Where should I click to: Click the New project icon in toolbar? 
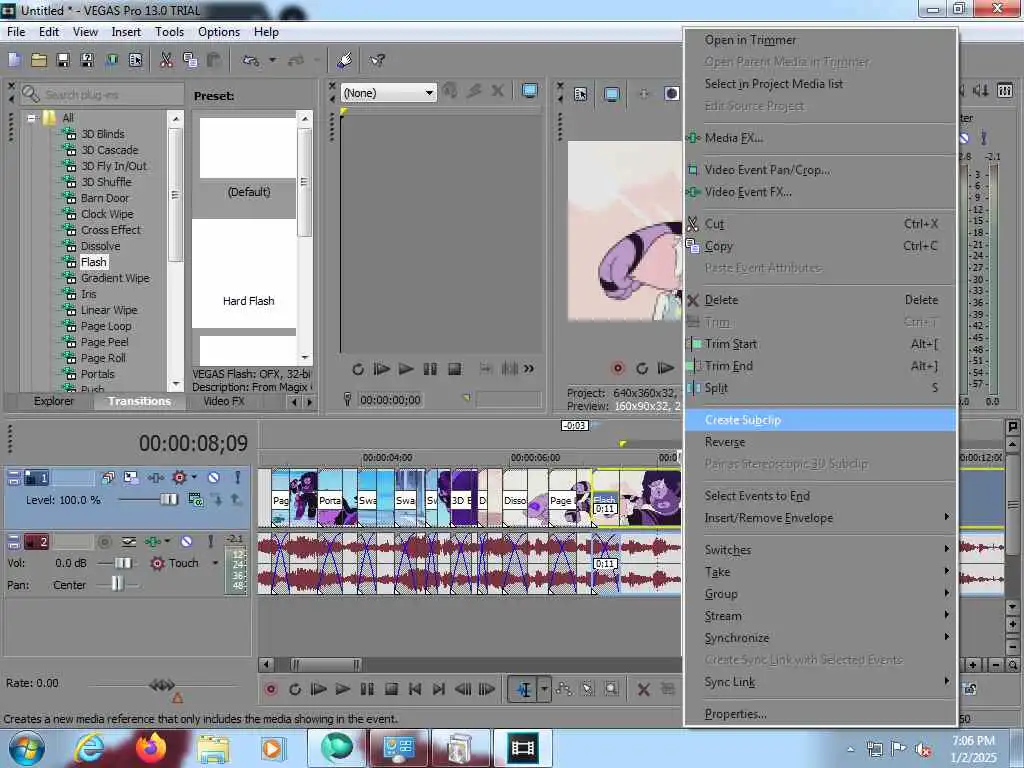[15, 60]
